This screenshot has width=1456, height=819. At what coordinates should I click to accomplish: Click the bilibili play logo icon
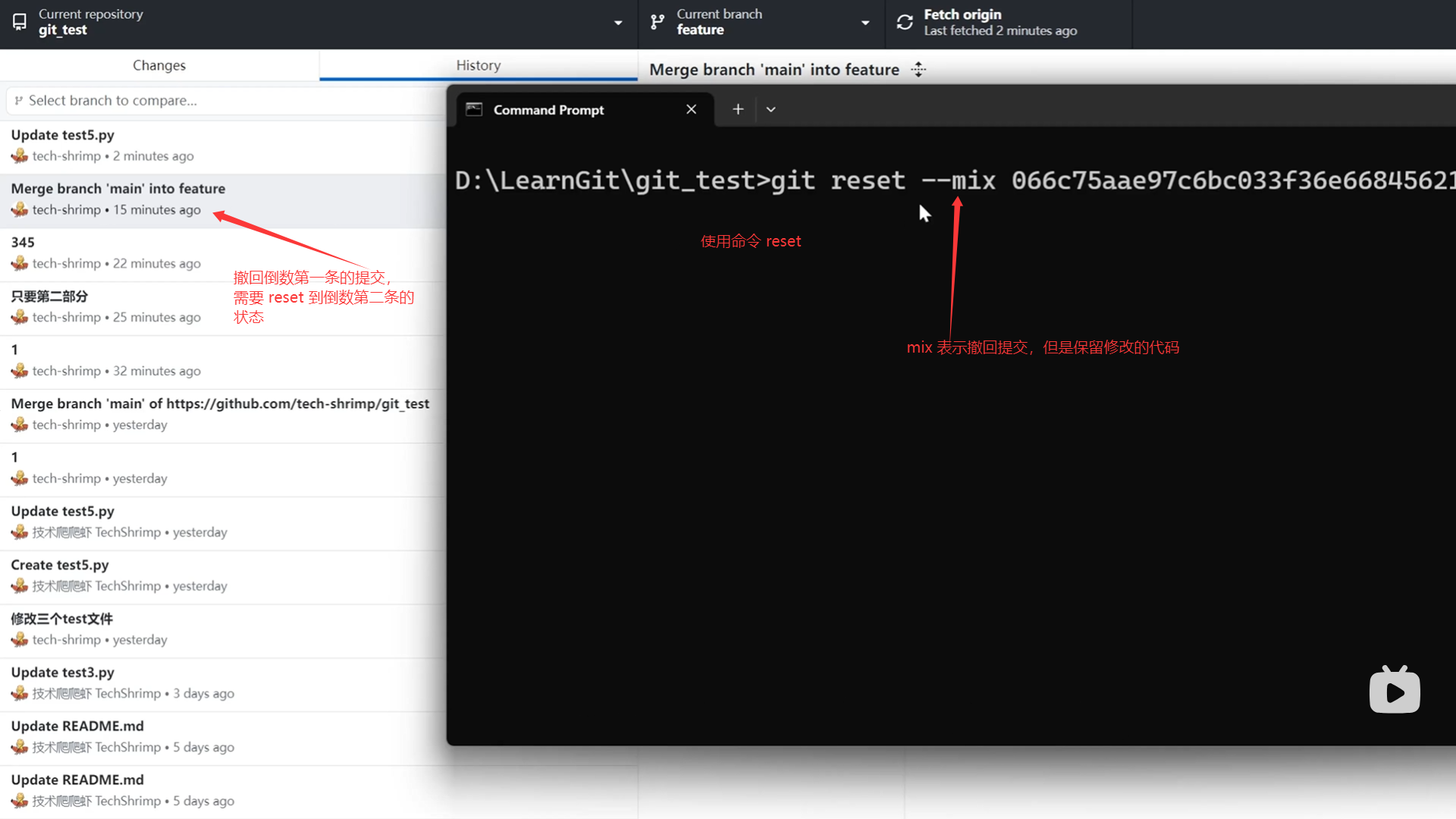(x=1394, y=691)
